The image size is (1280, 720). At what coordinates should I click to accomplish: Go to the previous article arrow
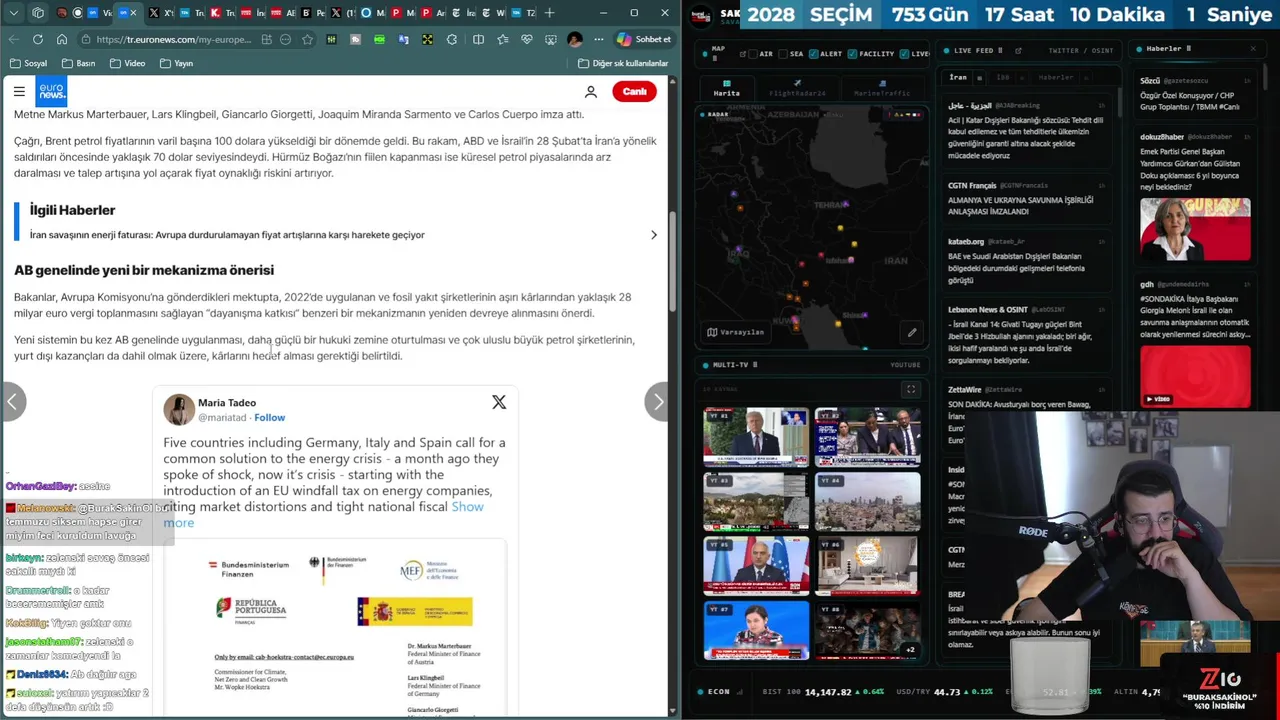pos(12,402)
